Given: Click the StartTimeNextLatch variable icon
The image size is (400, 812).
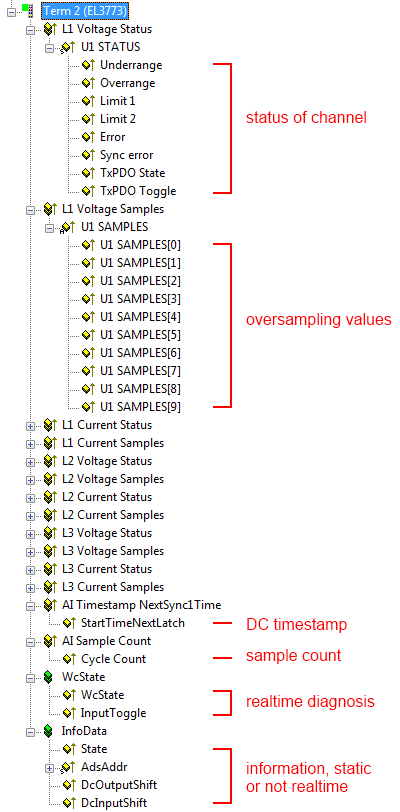Looking at the screenshot, I should coord(69,623).
